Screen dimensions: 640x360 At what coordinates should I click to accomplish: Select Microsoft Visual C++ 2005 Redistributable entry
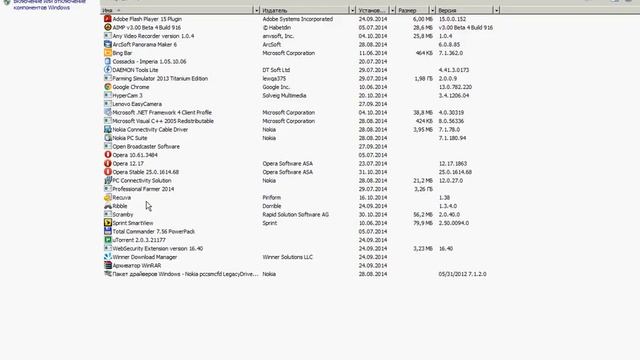point(163,121)
